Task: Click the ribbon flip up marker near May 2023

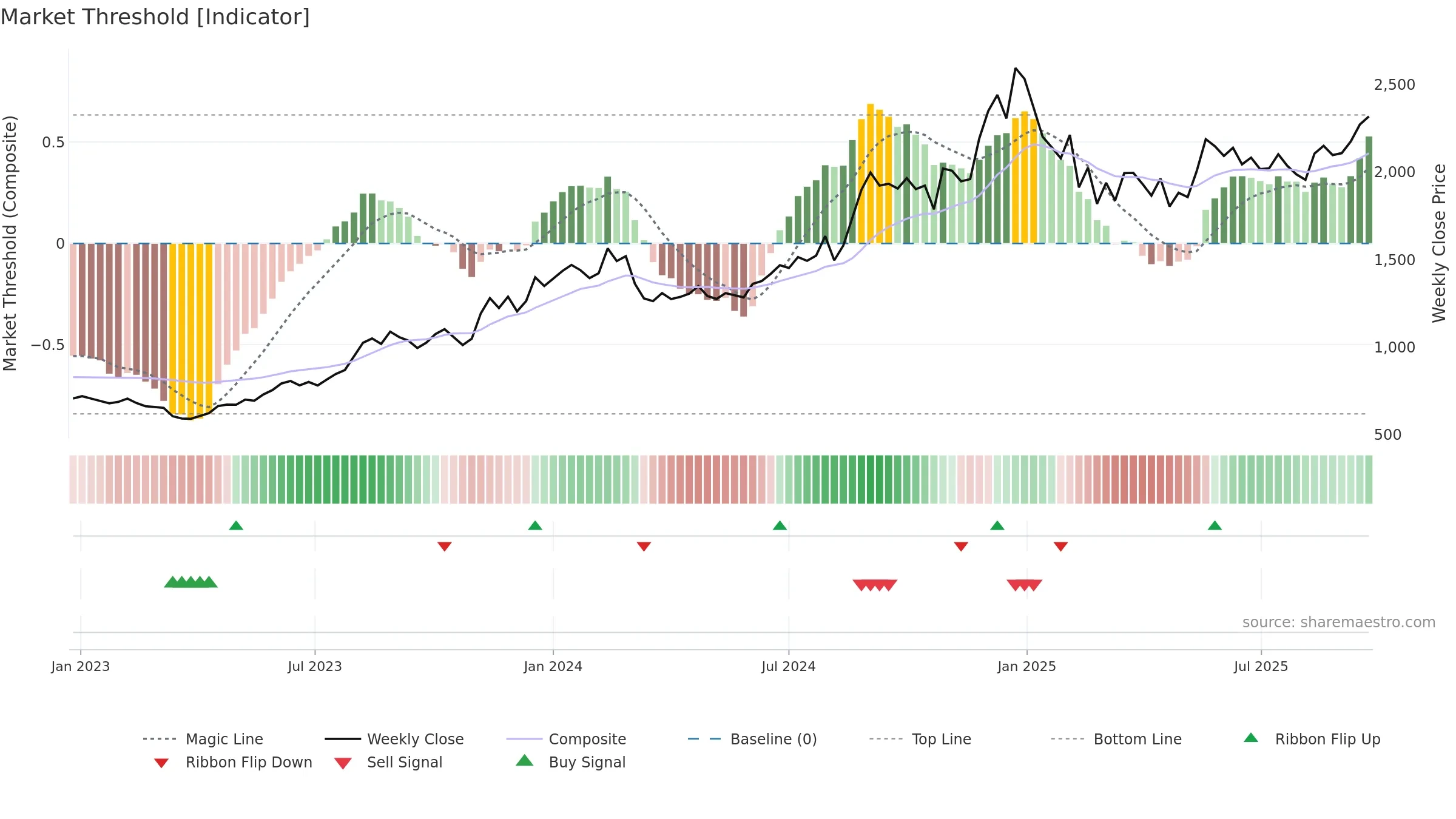Action: [x=236, y=525]
